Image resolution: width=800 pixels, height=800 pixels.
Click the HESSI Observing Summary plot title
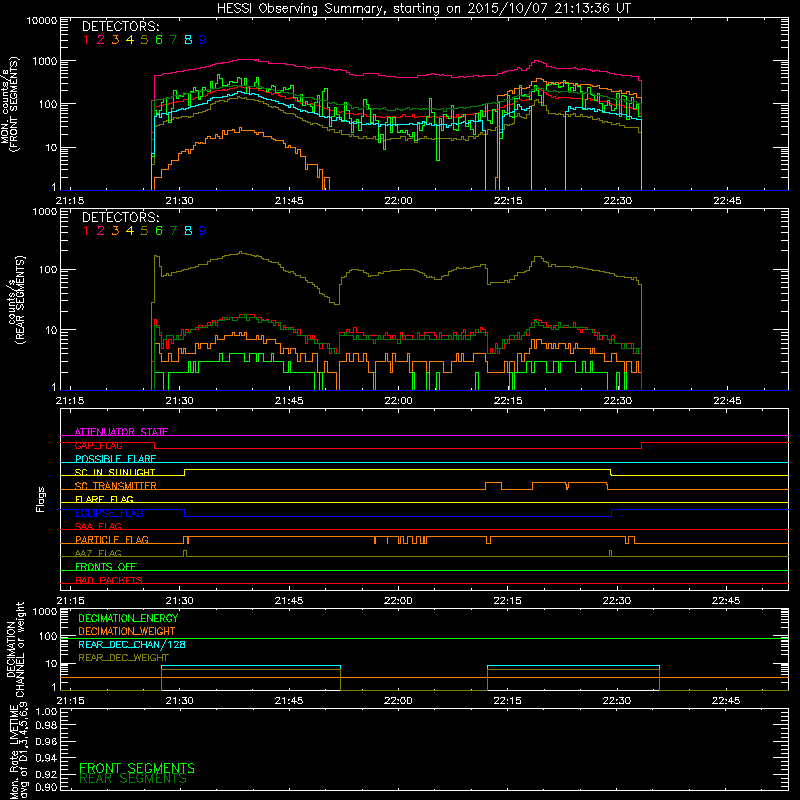423,9
